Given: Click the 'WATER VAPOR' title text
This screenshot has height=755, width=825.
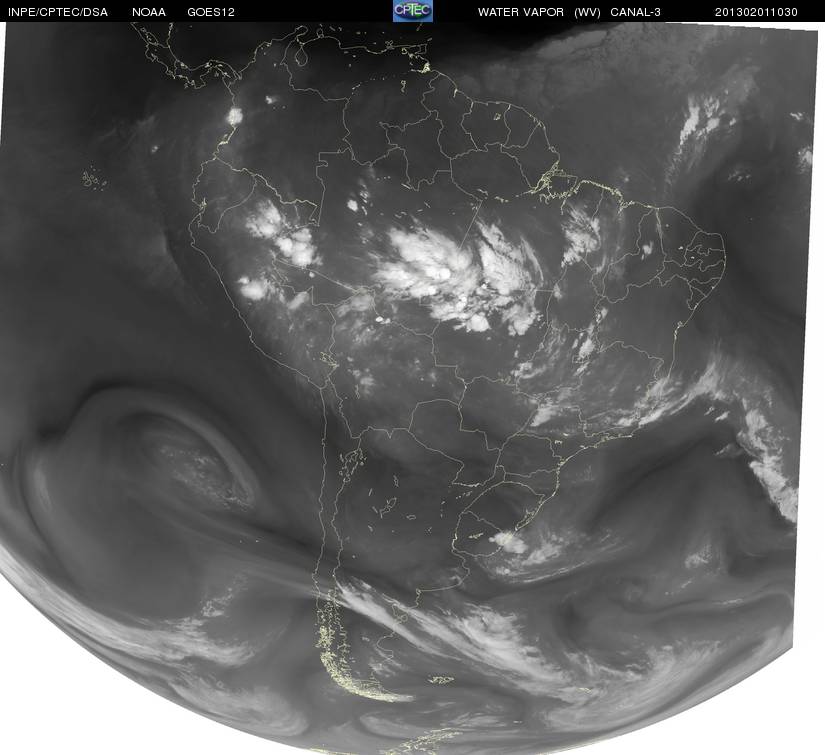Looking at the screenshot, I should [521, 12].
